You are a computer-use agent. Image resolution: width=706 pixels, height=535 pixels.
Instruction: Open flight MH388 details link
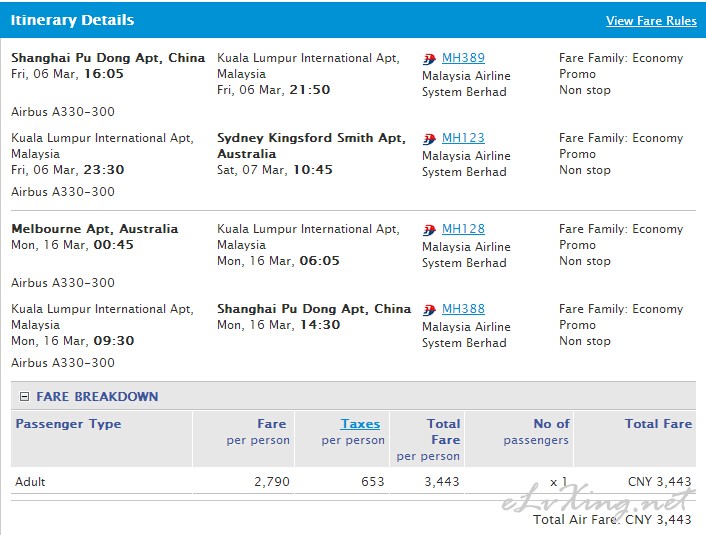coord(463,309)
